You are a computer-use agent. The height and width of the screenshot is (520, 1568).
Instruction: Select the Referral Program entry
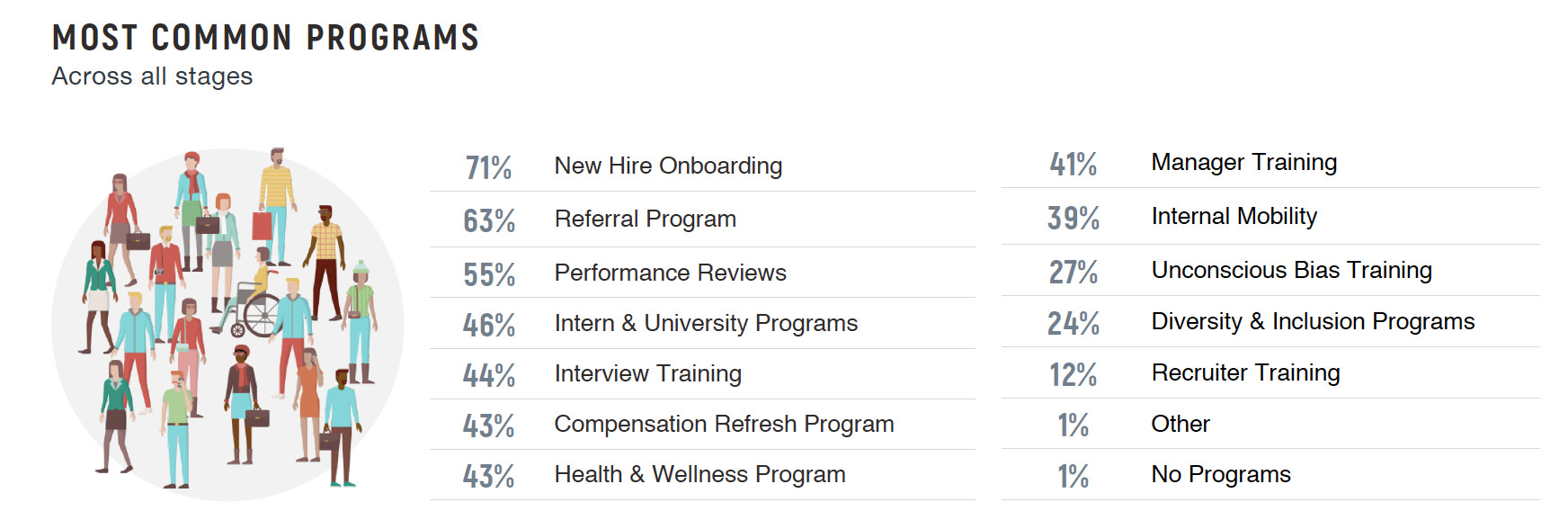[702, 220]
